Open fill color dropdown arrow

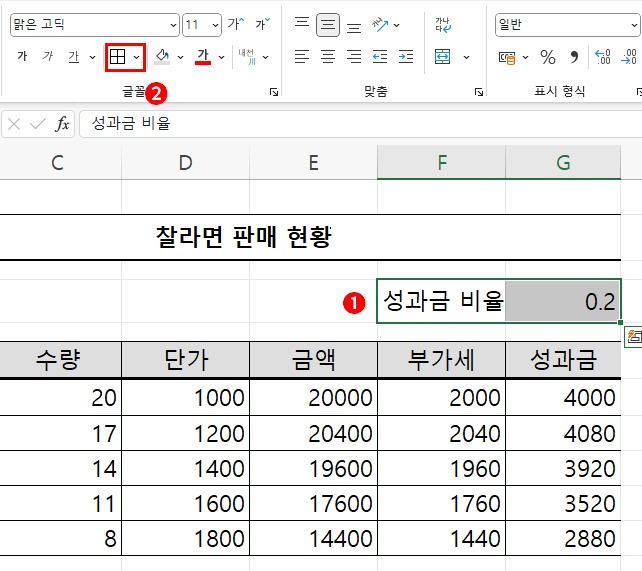181,57
